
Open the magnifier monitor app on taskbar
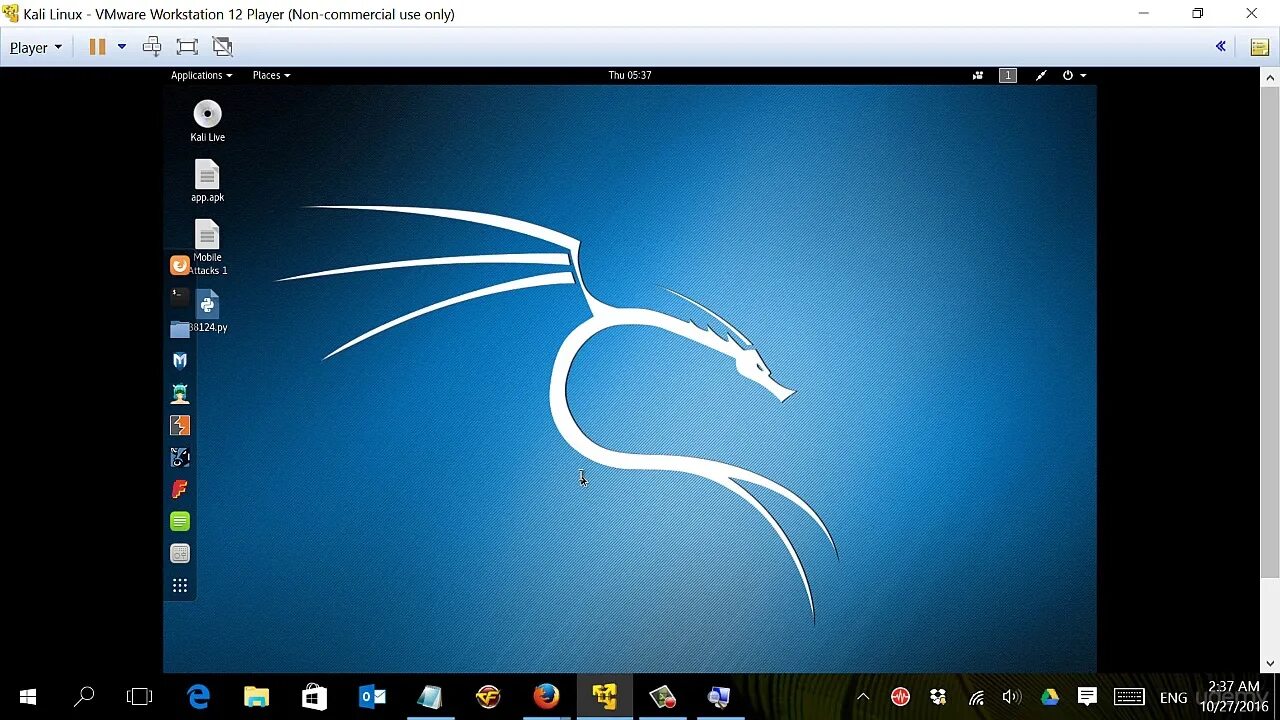coord(719,697)
